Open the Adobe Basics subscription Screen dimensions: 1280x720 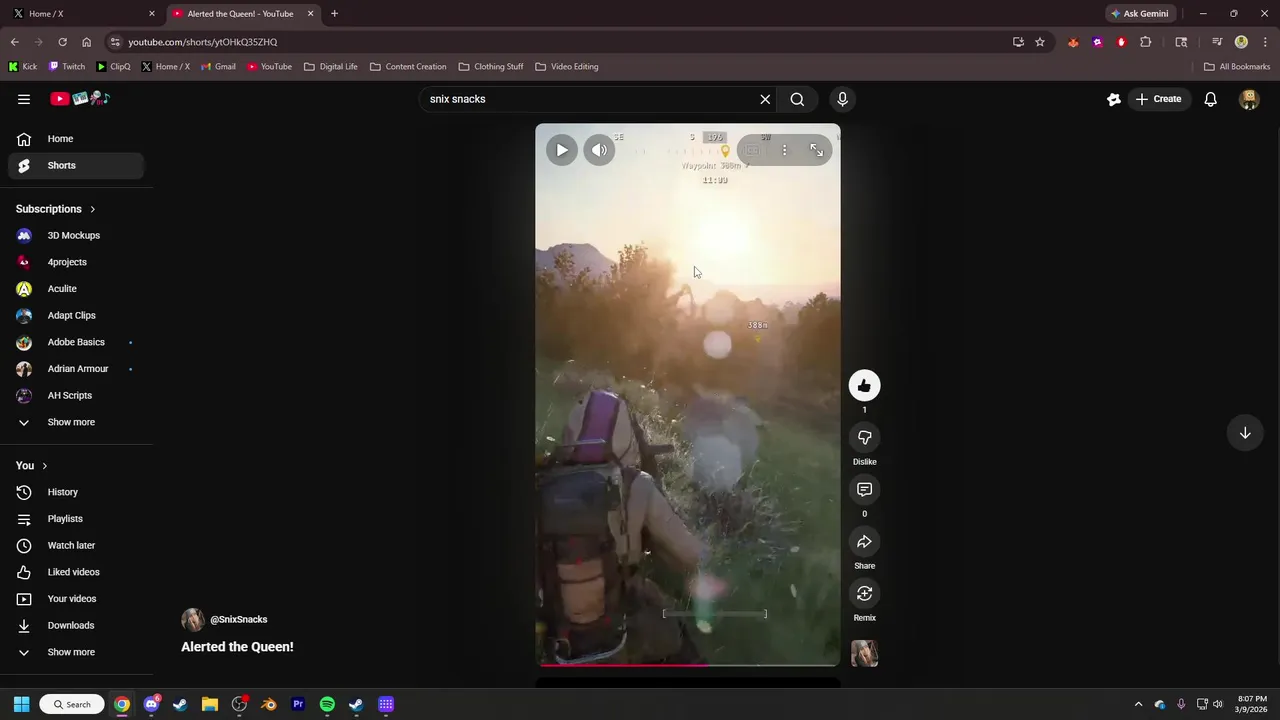[76, 342]
